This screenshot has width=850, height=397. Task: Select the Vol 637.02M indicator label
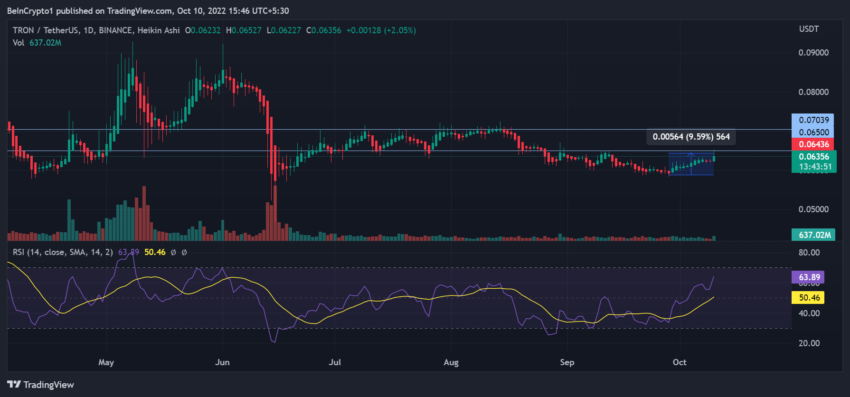pyautogui.click(x=37, y=42)
